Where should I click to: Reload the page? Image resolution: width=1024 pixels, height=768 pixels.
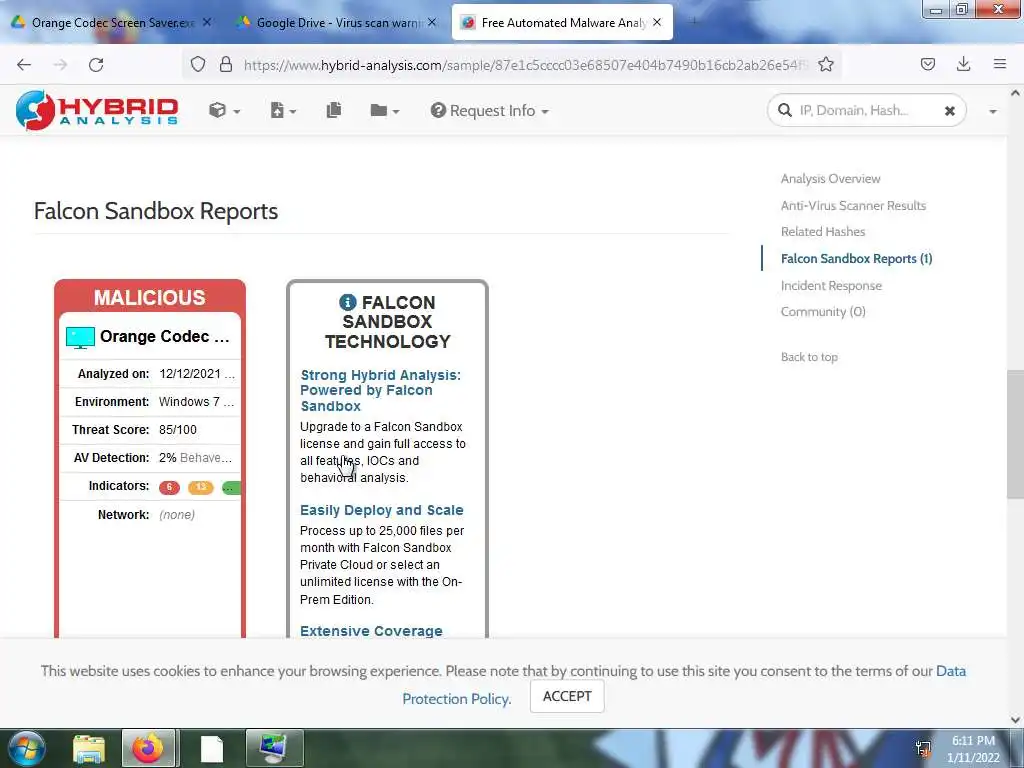click(96, 65)
